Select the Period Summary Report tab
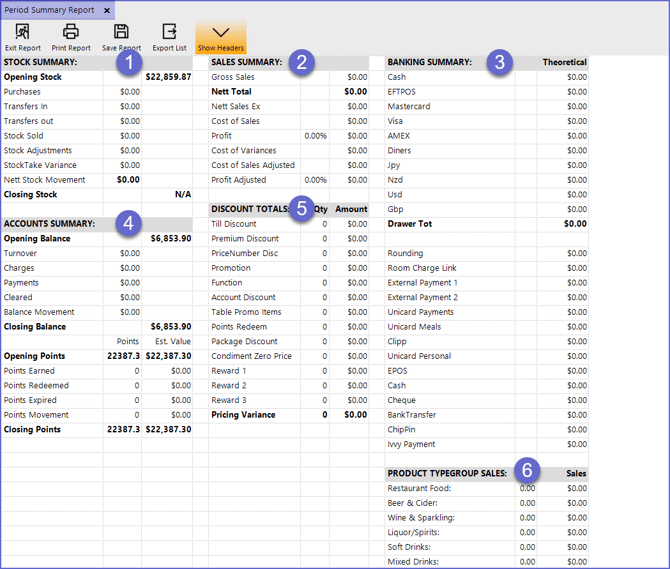The height and width of the screenshot is (569, 670). (50, 10)
